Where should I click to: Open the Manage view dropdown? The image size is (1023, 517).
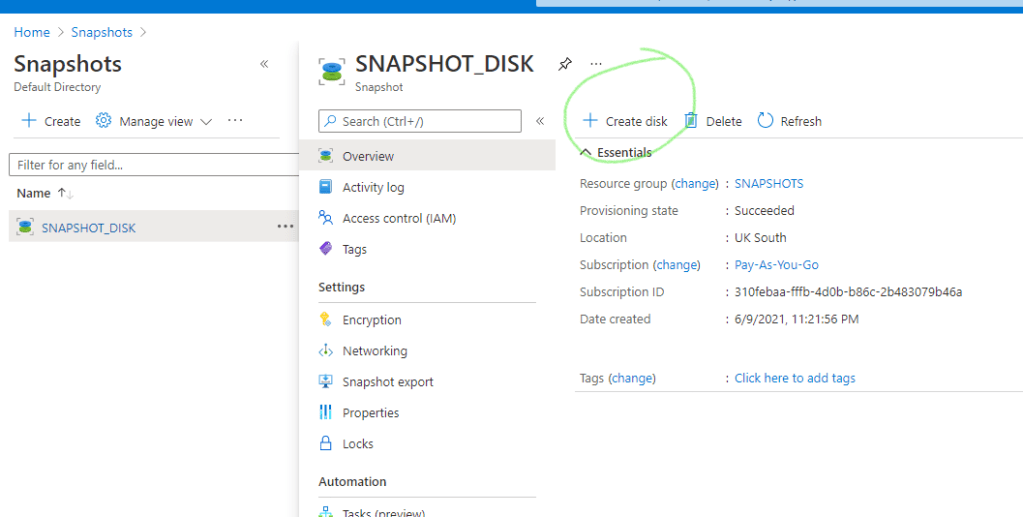click(x=155, y=121)
